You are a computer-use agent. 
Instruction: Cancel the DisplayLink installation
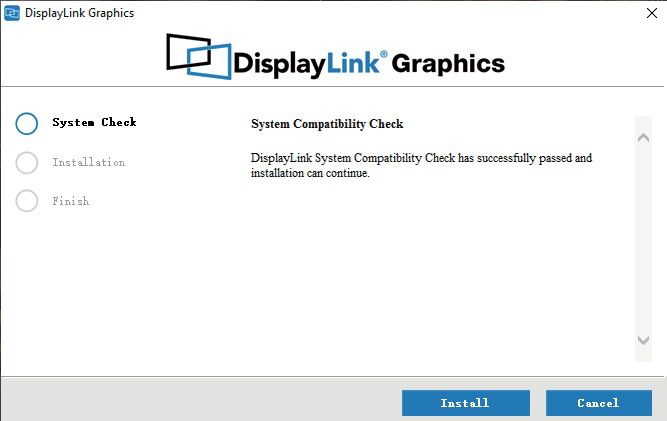click(x=599, y=403)
